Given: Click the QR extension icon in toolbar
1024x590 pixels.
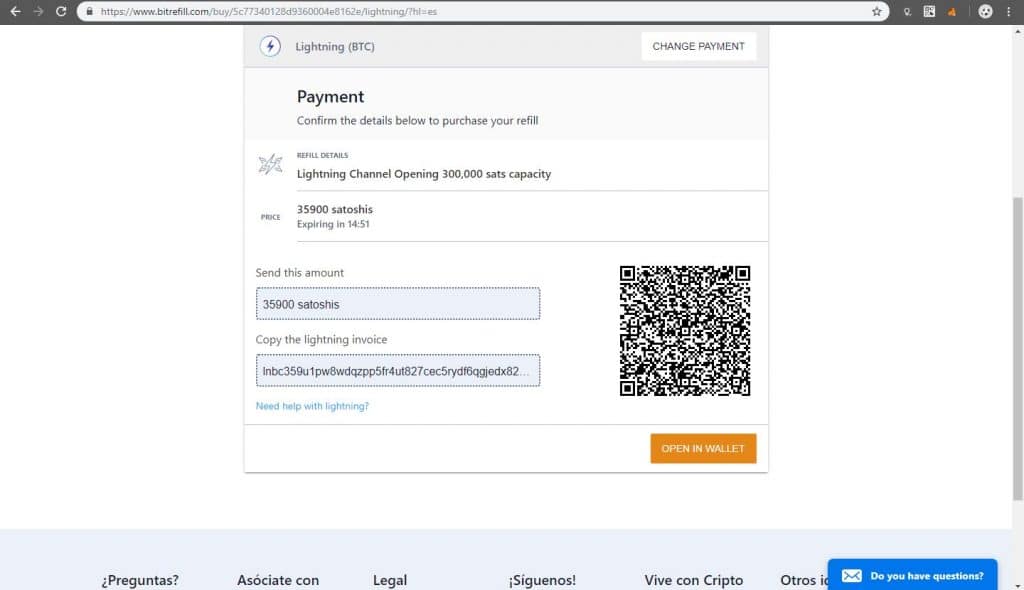Looking at the screenshot, I should (x=929, y=11).
